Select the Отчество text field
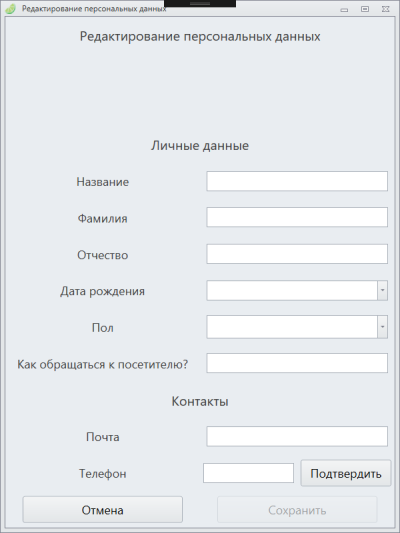Image resolution: width=400 pixels, height=533 pixels. (x=297, y=254)
